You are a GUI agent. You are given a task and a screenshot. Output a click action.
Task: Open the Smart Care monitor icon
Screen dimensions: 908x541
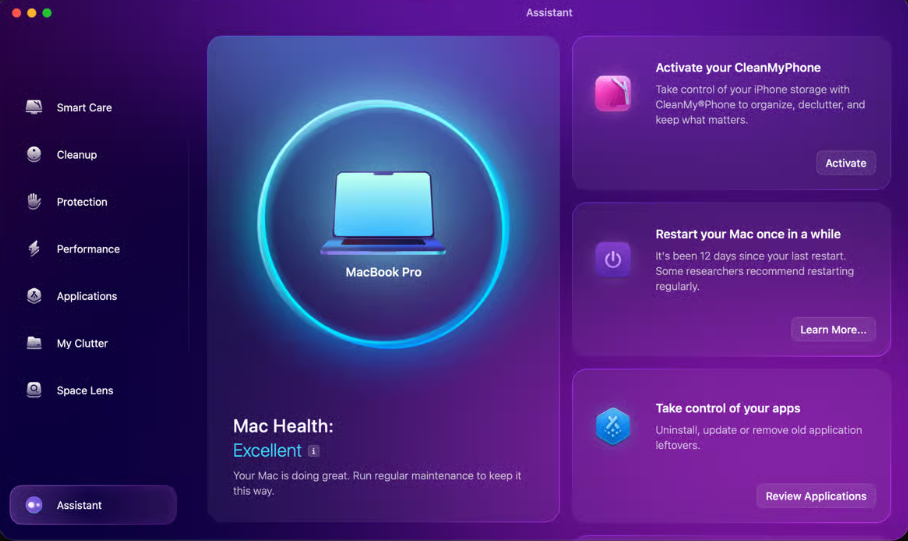[34, 107]
